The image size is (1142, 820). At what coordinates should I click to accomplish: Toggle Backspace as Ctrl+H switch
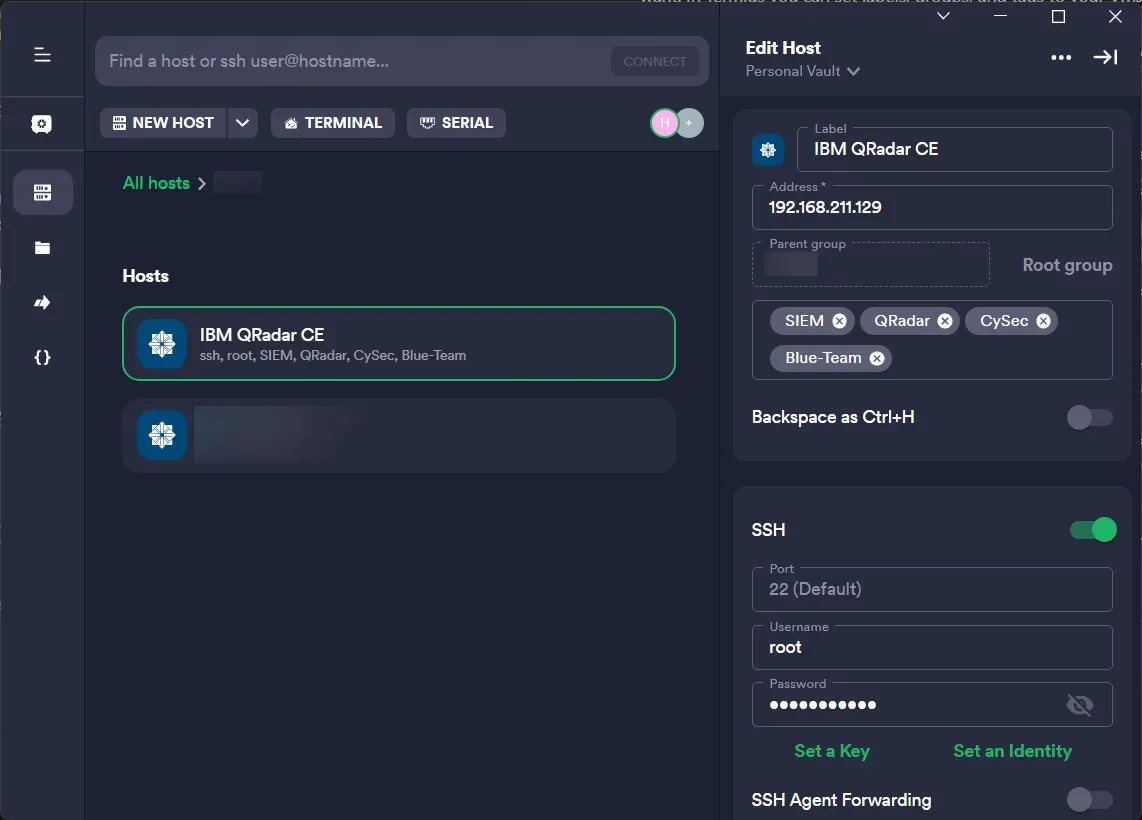tap(1089, 417)
